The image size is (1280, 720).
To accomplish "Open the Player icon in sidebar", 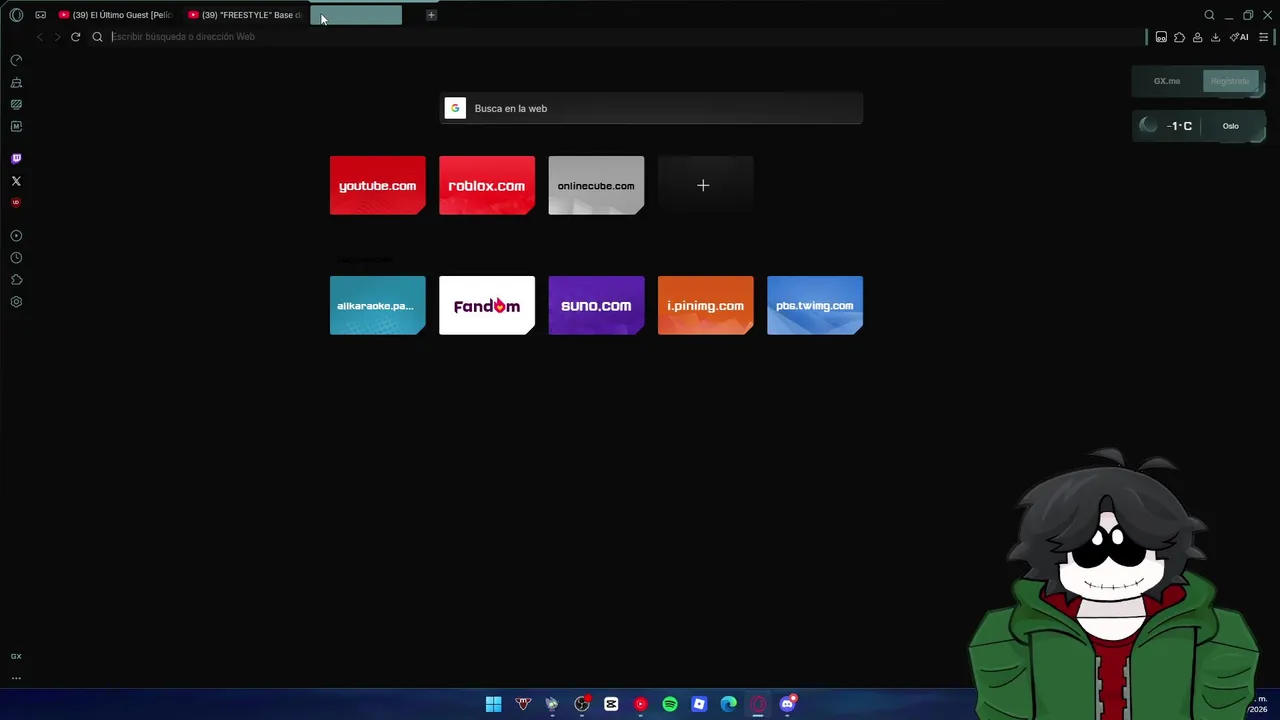I will tap(16, 236).
